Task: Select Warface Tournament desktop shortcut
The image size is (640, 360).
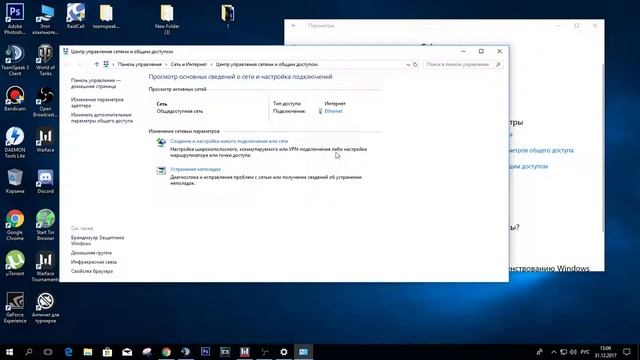Action: tap(45, 266)
